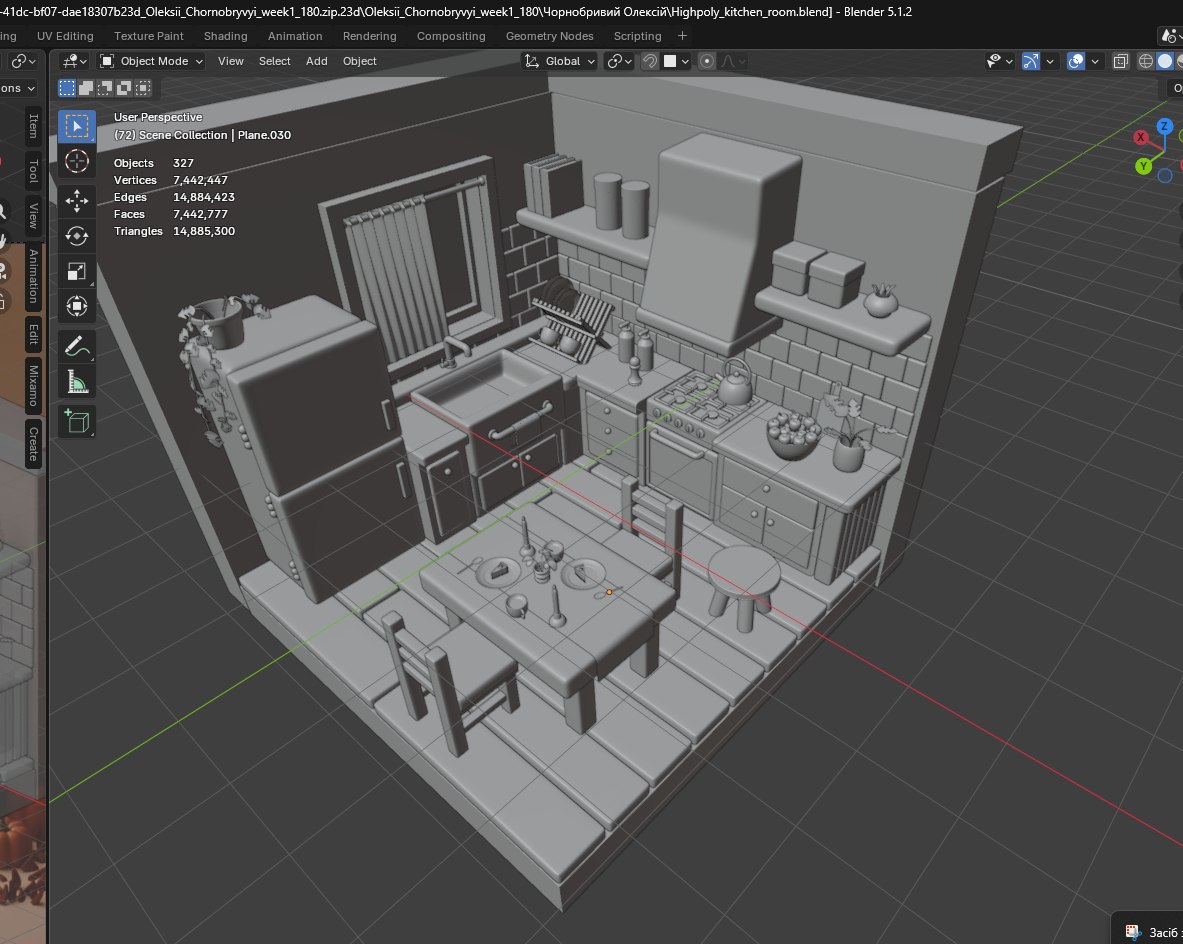Switch to the Animation workspace

(x=295, y=36)
